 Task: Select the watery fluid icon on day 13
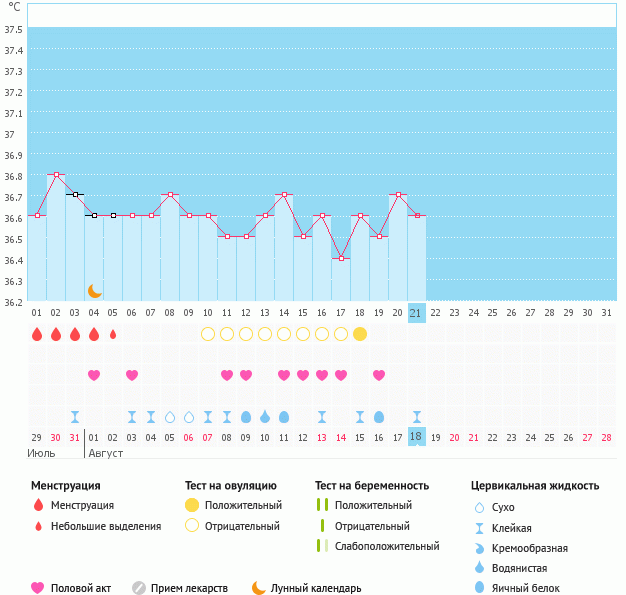click(265, 416)
